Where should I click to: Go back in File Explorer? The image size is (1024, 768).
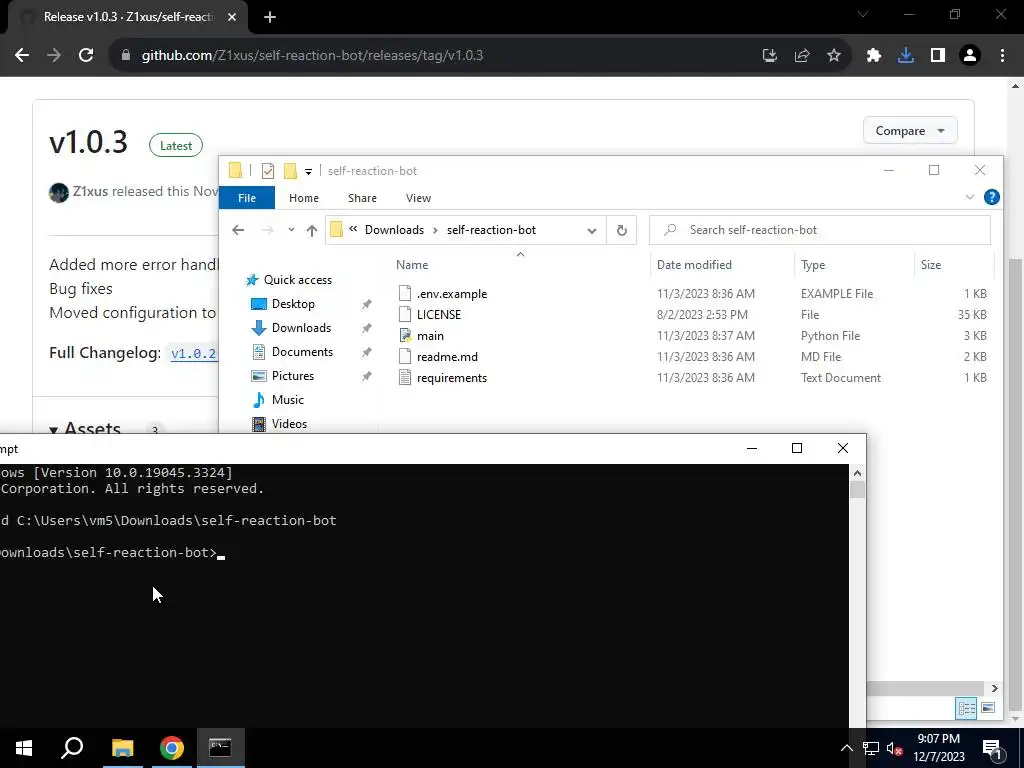pos(238,230)
